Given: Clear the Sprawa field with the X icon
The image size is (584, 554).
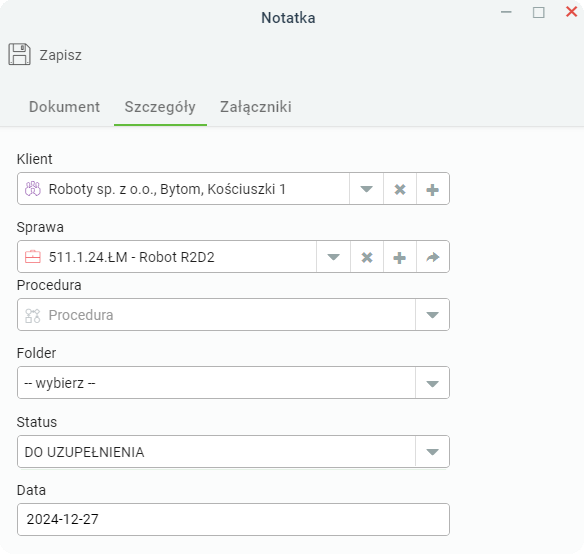Looking at the screenshot, I should [367, 257].
